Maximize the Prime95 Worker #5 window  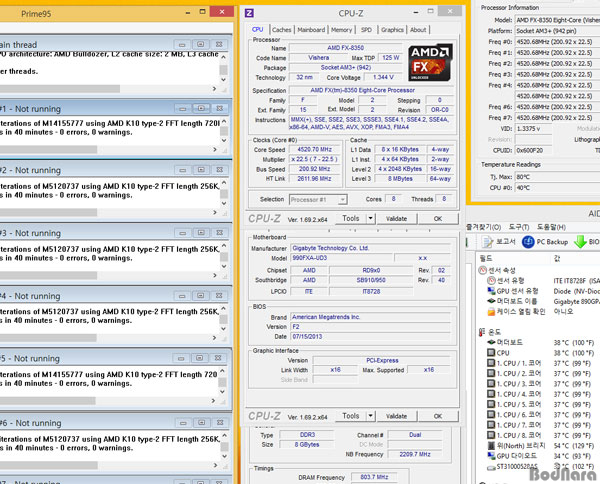[x=199, y=358]
